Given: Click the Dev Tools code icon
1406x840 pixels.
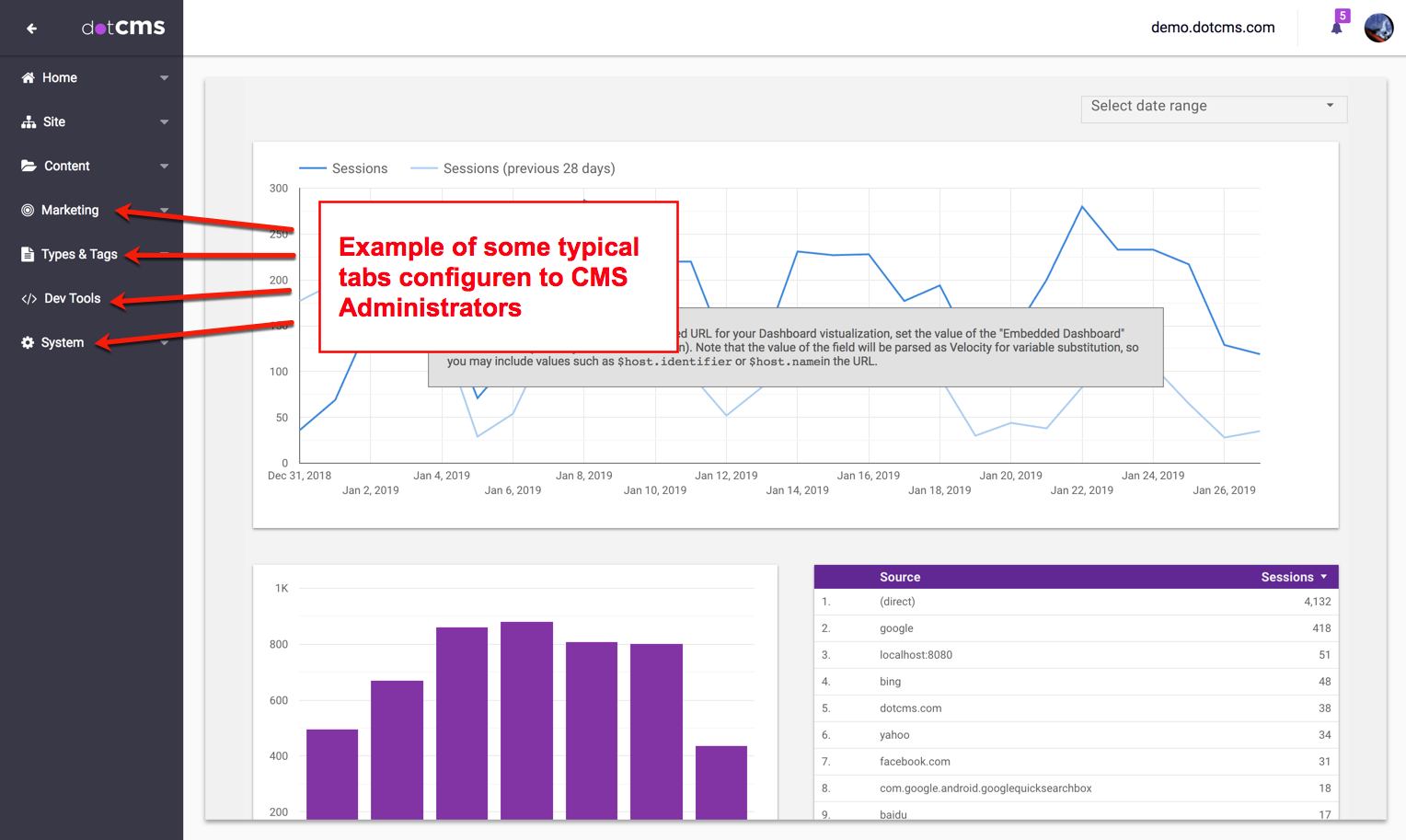Looking at the screenshot, I should click(x=29, y=299).
